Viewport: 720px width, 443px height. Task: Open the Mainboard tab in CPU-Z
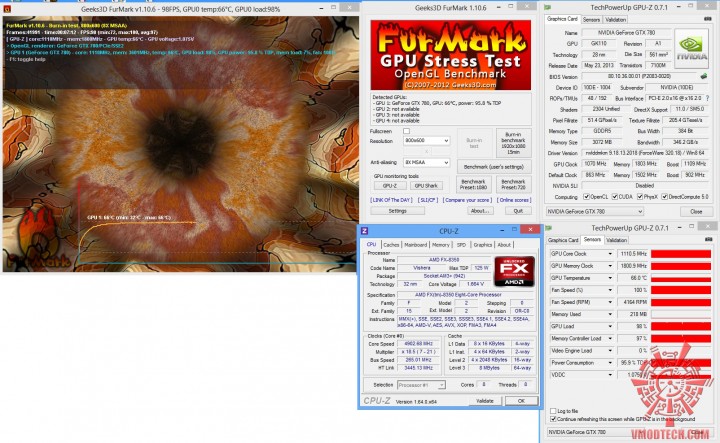coord(416,245)
